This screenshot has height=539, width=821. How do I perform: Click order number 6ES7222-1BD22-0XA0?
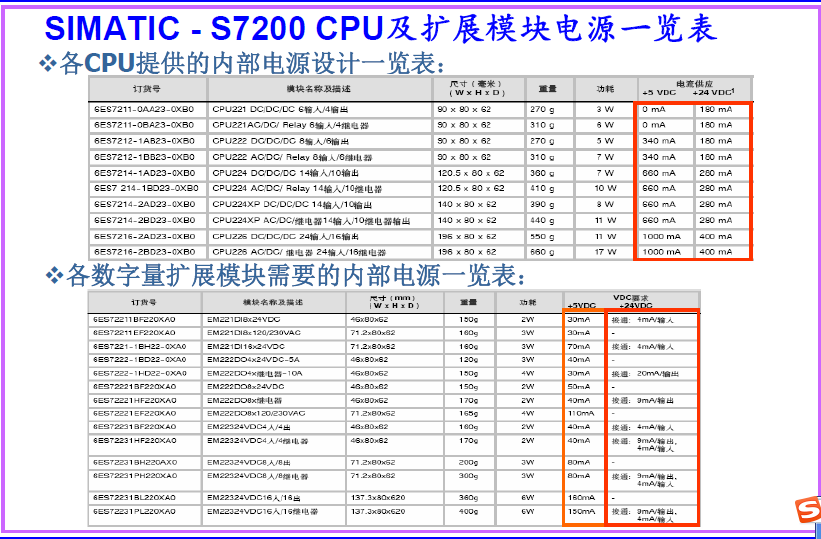(139, 360)
